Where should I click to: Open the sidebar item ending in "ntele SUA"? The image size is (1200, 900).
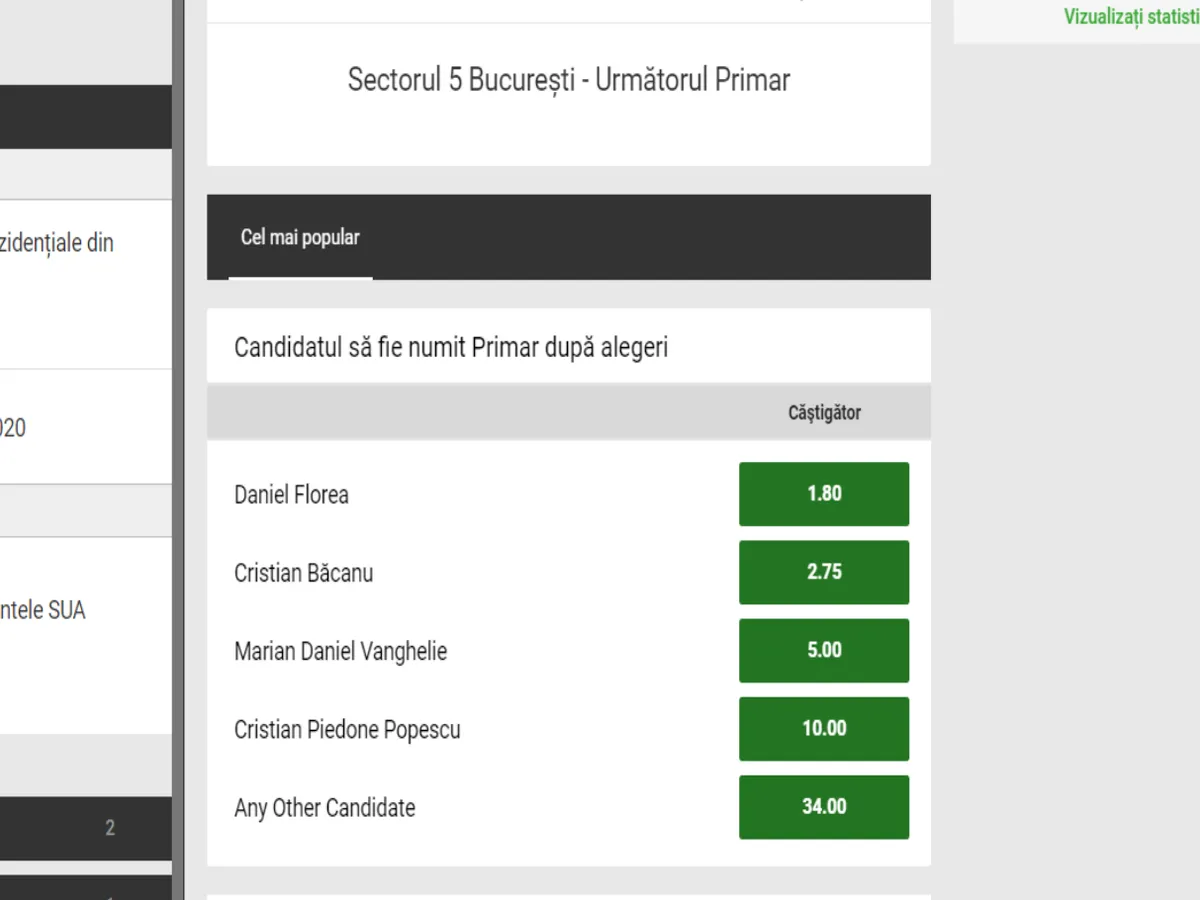[x=44, y=610]
